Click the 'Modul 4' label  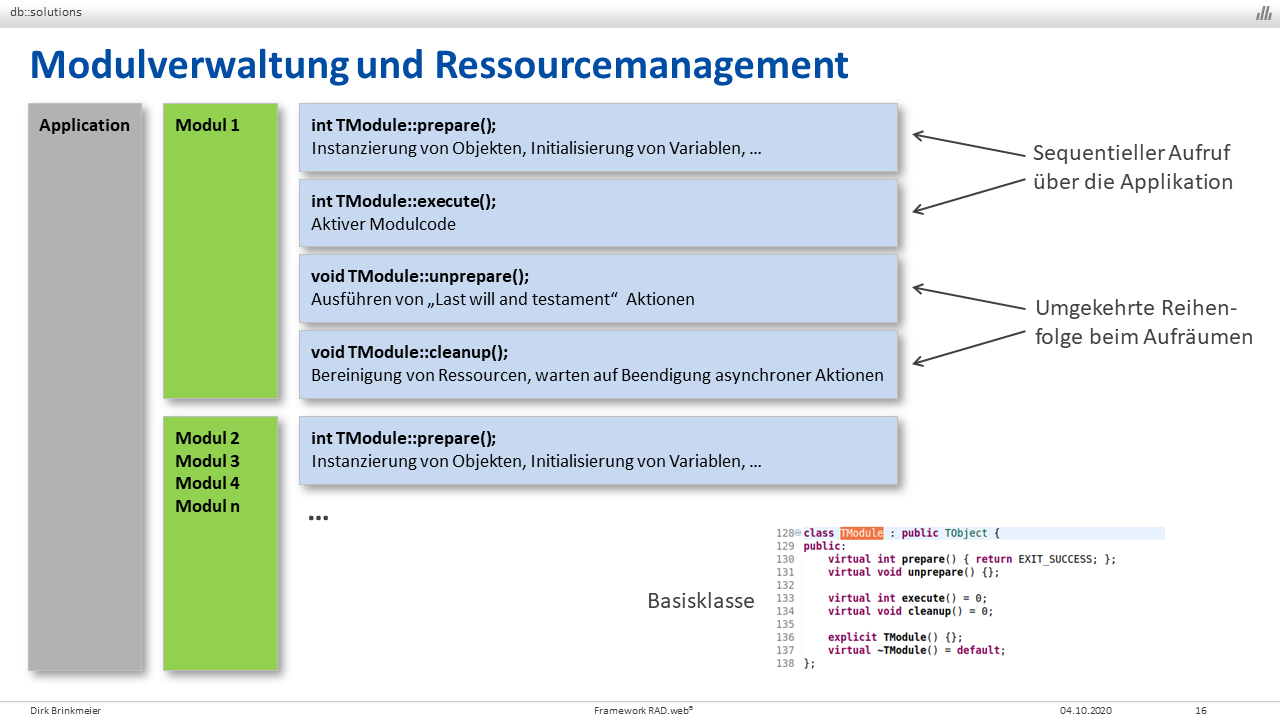207,483
